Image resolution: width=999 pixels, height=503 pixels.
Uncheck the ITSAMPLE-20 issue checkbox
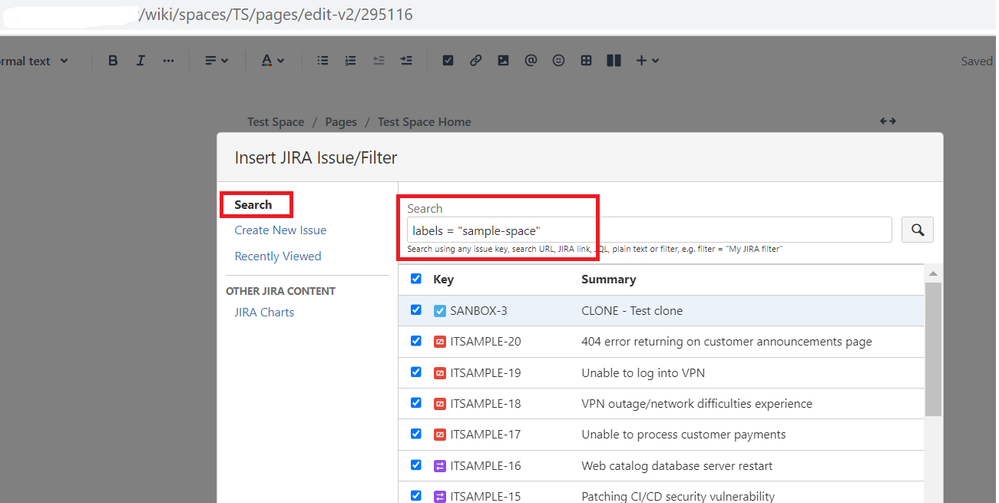(416, 340)
